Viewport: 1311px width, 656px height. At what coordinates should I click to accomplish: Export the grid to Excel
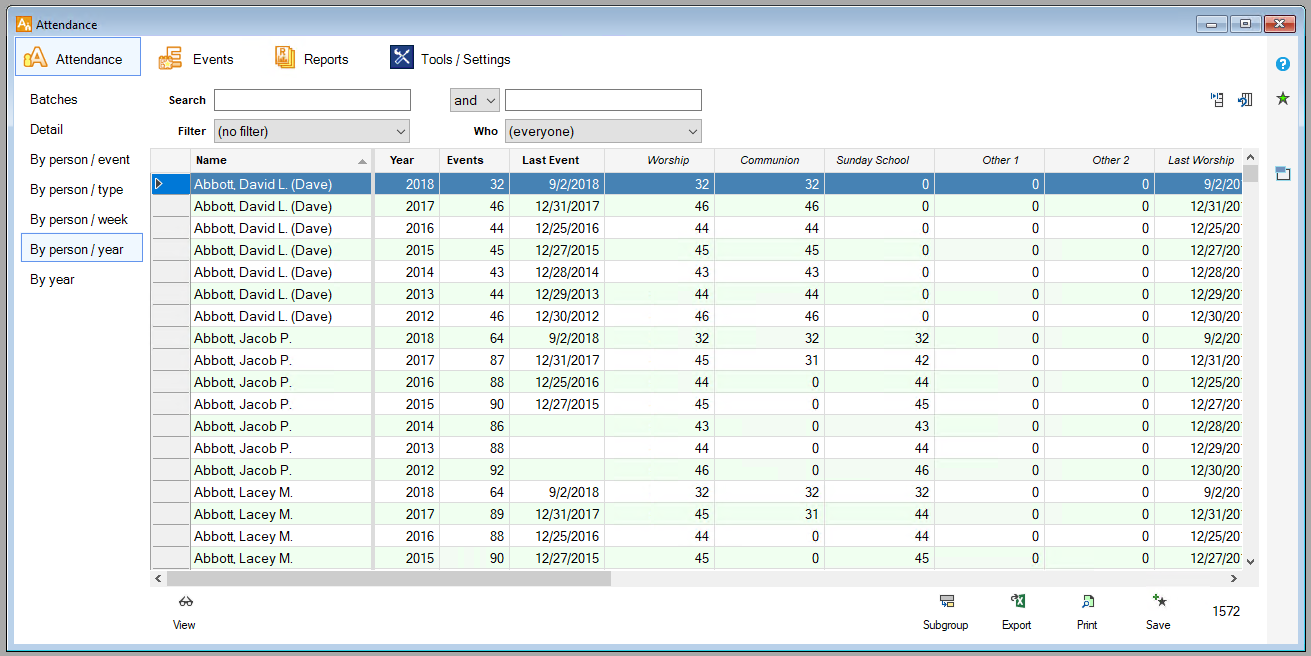pyautogui.click(x=1017, y=602)
